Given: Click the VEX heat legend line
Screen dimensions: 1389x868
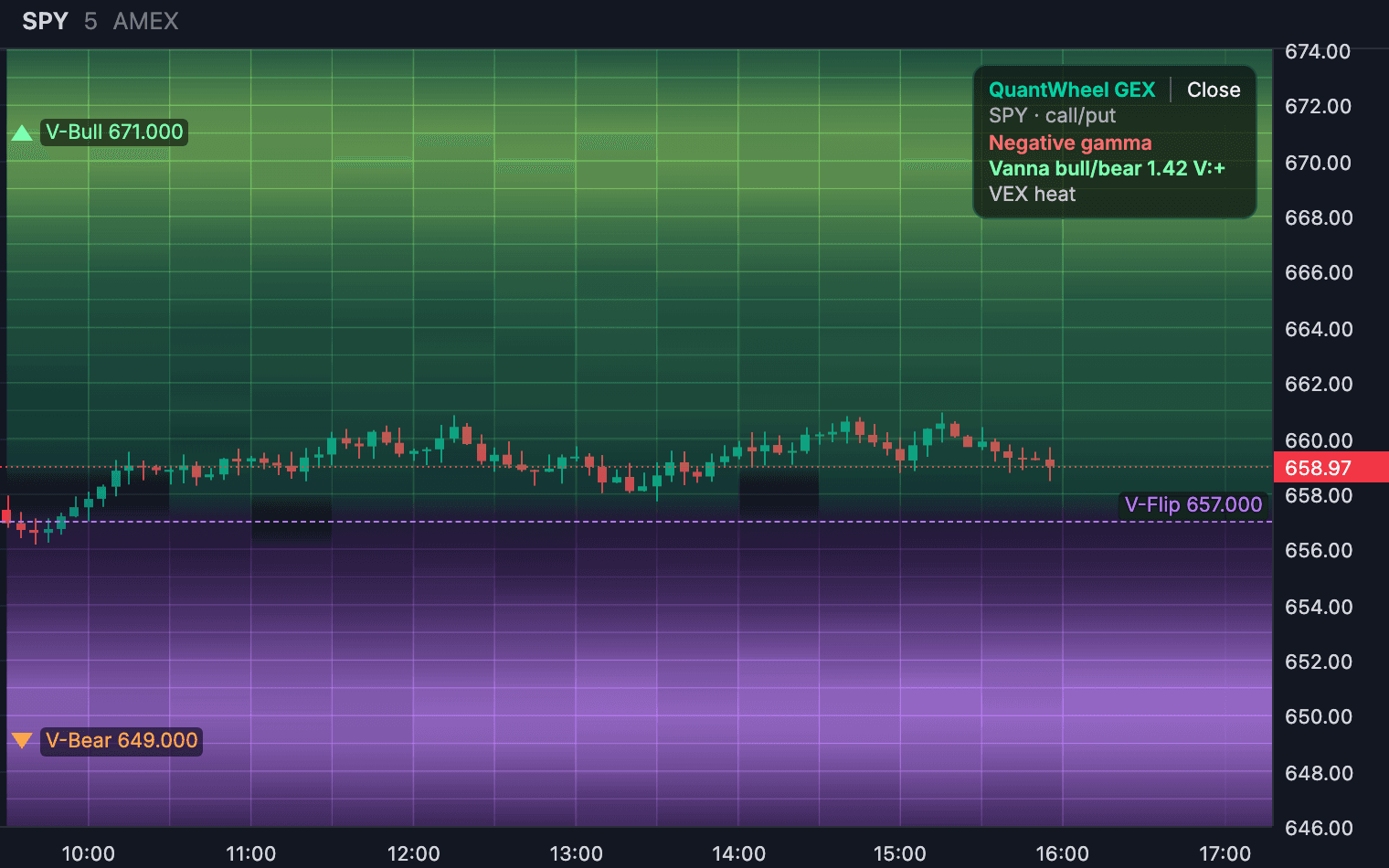Looking at the screenshot, I should 1032,194.
